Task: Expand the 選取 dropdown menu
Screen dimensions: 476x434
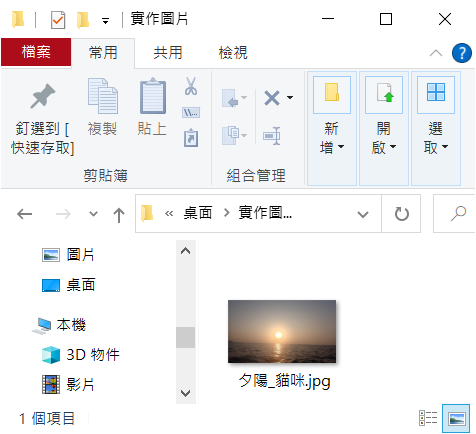Action: (436, 129)
